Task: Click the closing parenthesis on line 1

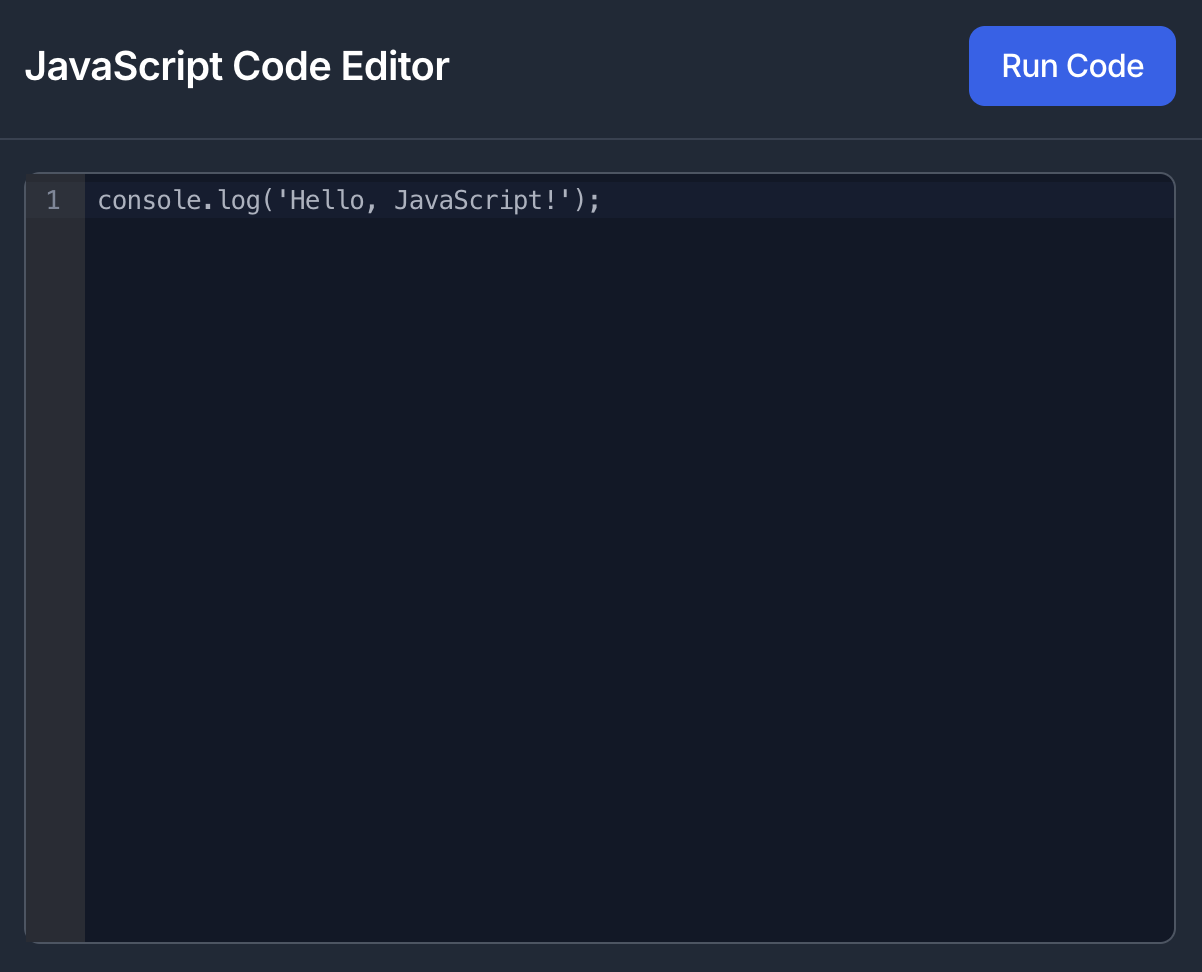Action: coord(578,200)
